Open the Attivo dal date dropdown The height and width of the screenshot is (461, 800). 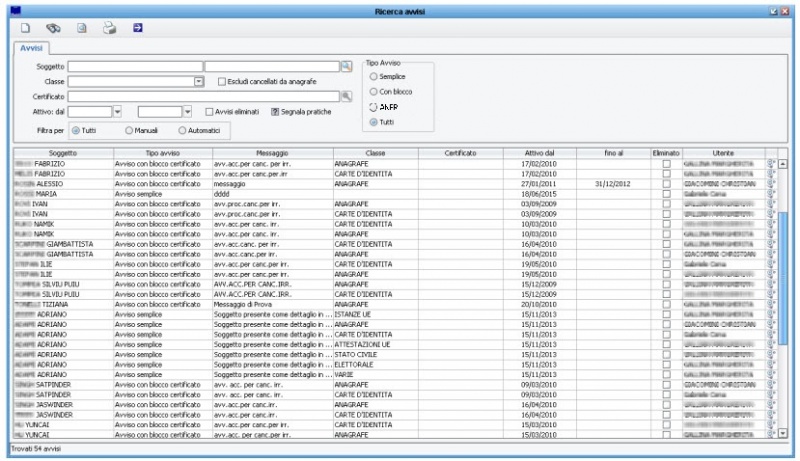click(x=117, y=111)
